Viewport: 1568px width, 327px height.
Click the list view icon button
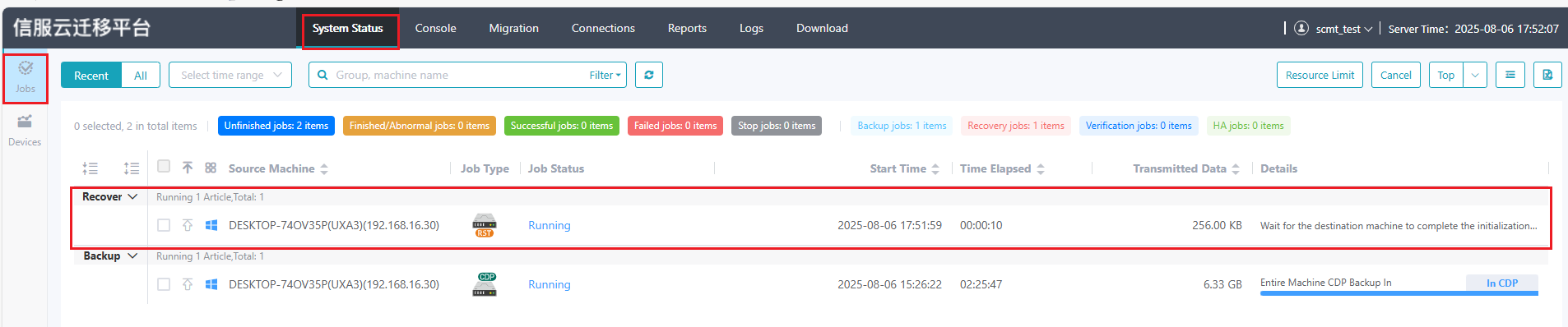(1510, 75)
